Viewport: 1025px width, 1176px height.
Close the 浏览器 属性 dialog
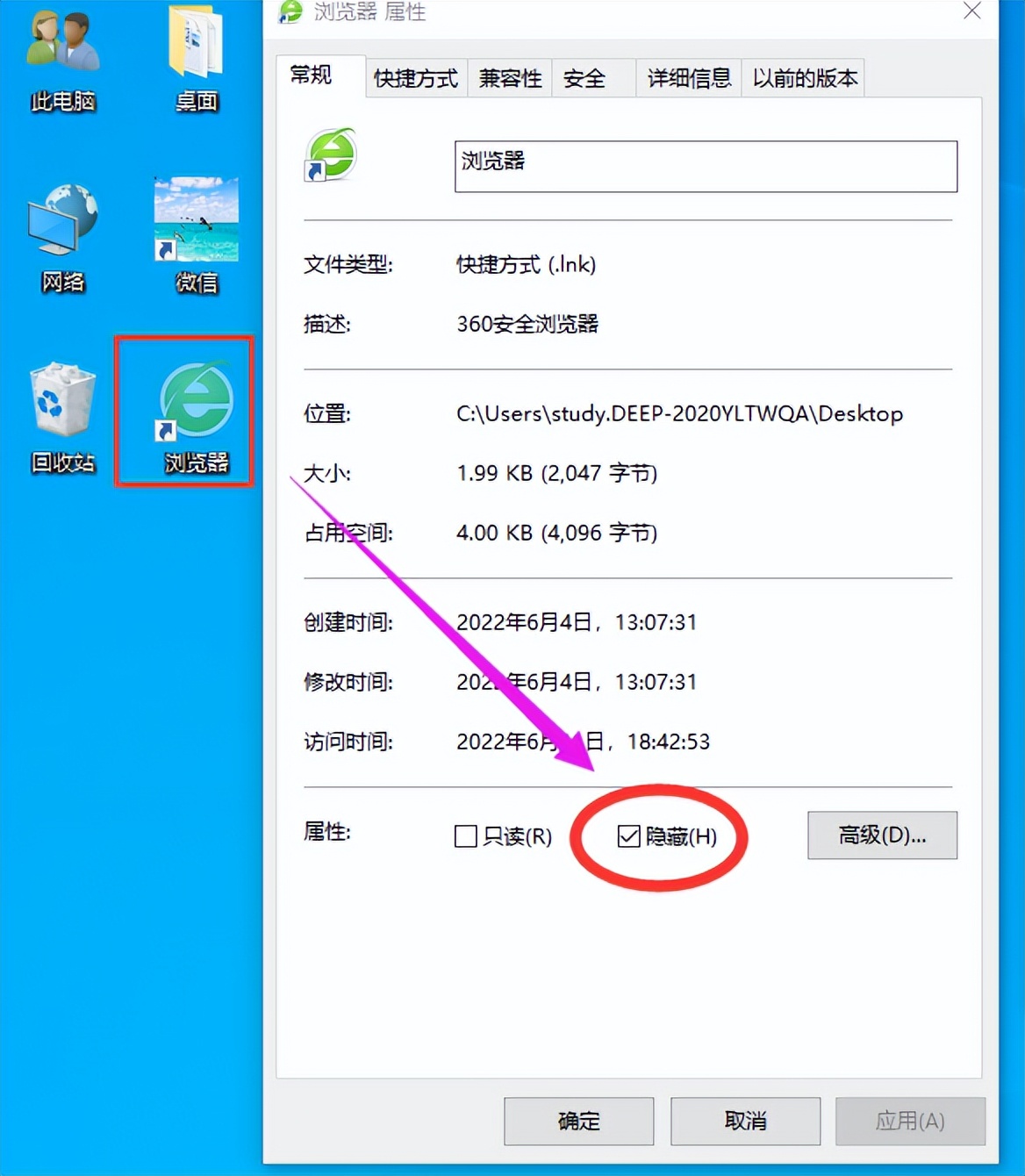pyautogui.click(x=972, y=11)
